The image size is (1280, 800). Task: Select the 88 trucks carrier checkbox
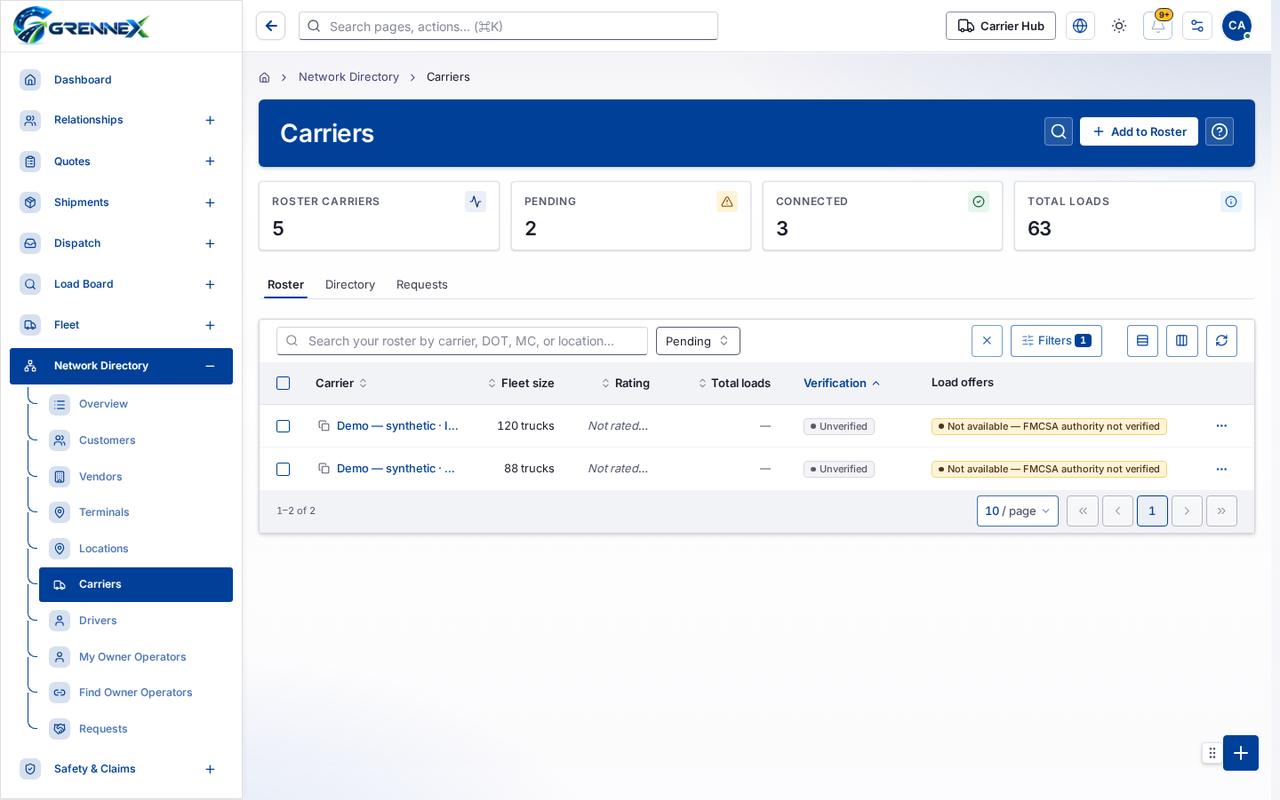pos(283,469)
